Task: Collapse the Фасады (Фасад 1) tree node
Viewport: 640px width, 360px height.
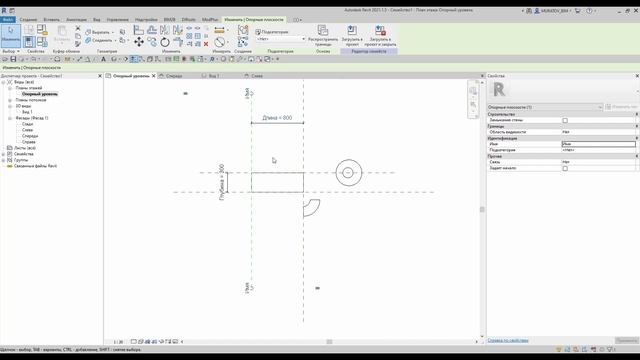Action: pos(10,118)
